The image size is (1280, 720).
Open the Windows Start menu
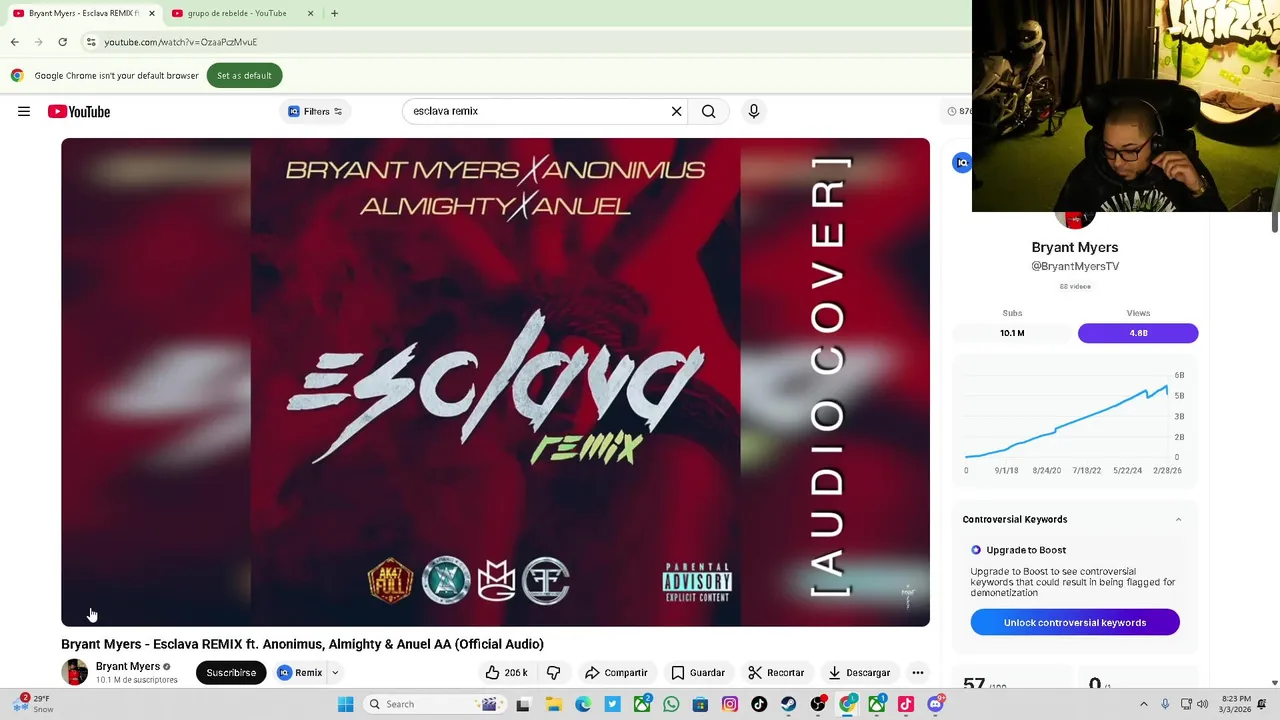(345, 704)
